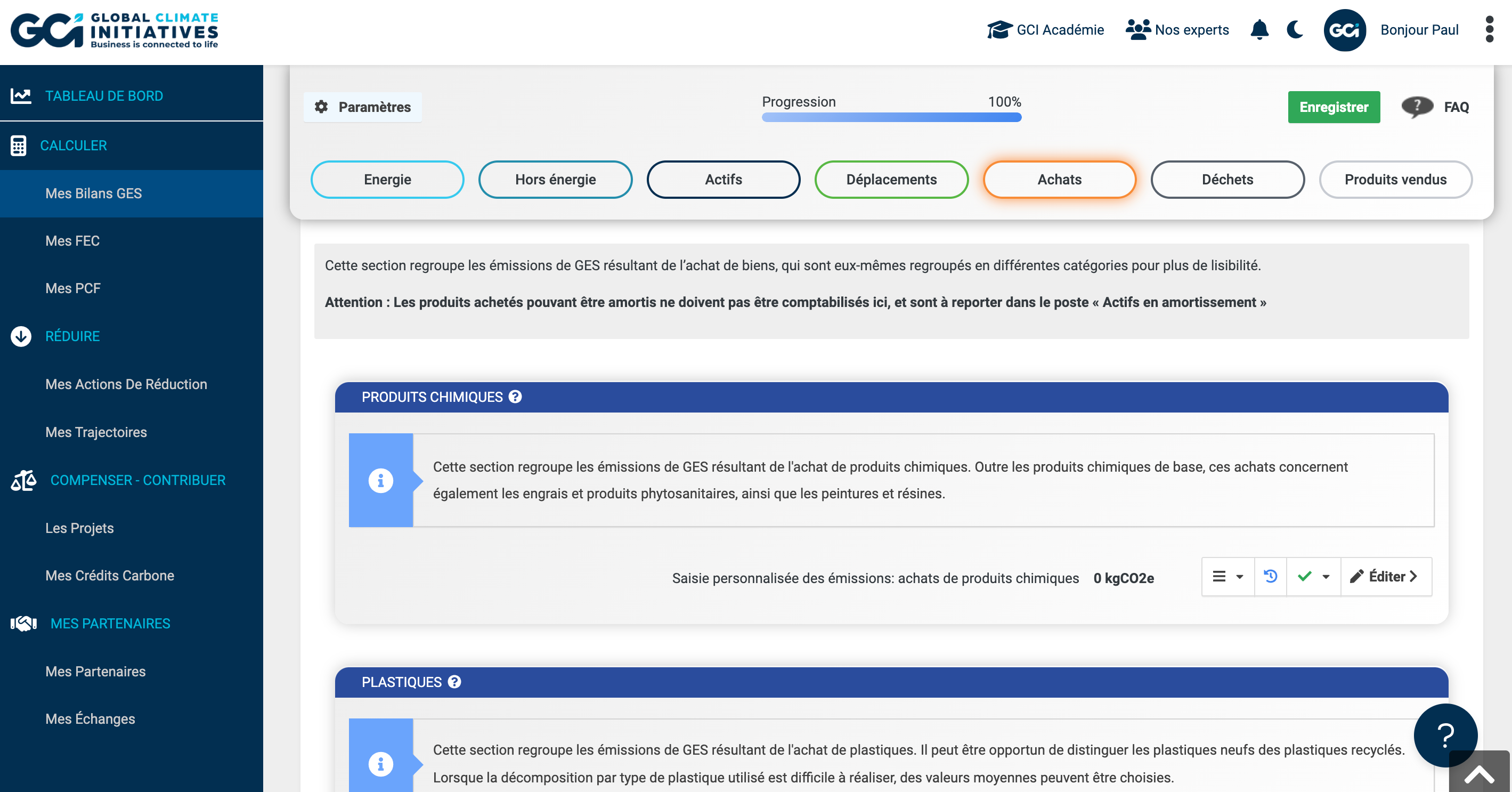Expand Éditer for produits chimiques
This screenshot has height=792, width=1512.
[1386, 577]
